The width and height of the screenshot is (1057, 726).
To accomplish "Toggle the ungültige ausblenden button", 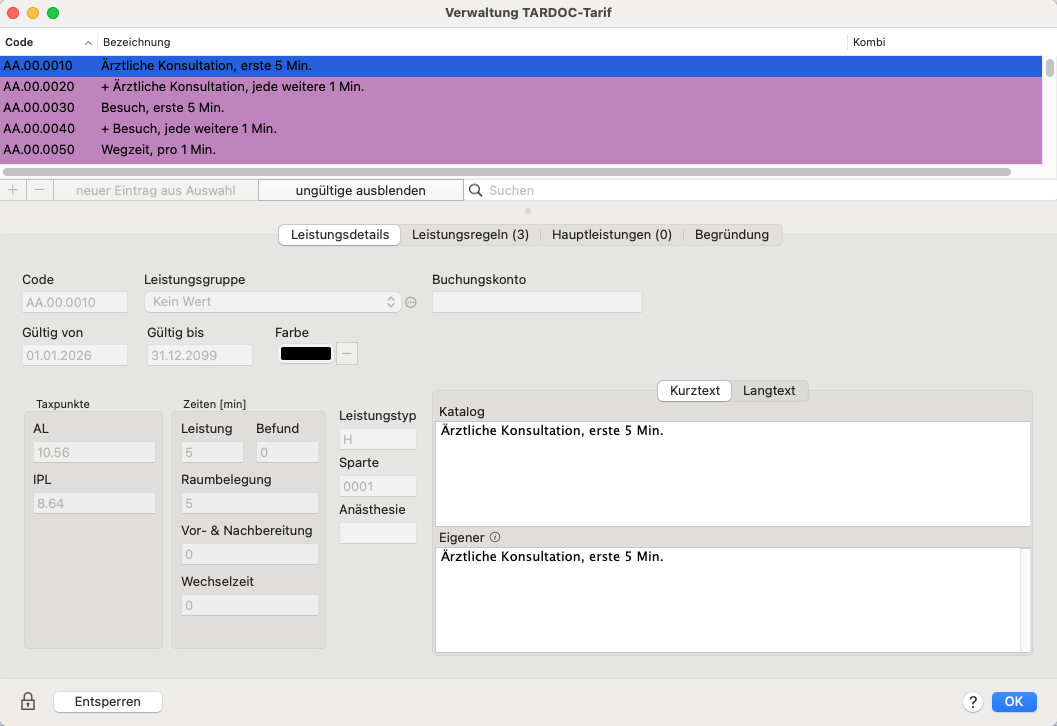I will pos(360,190).
